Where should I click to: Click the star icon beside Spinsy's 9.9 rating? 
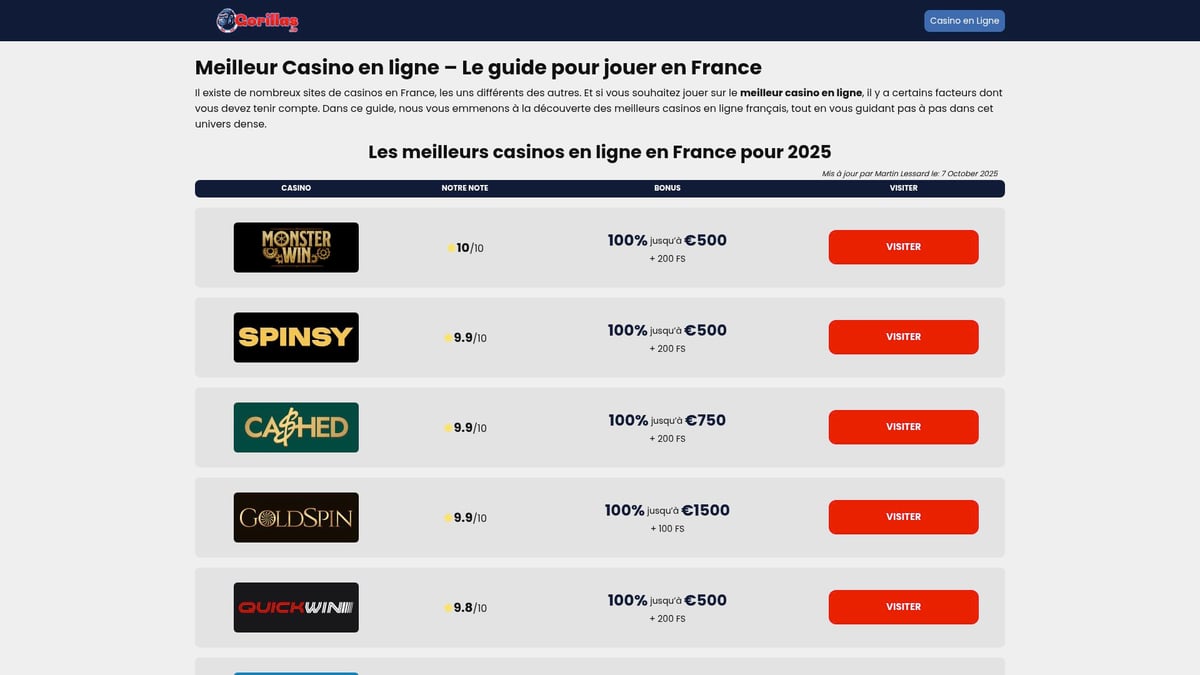point(449,337)
